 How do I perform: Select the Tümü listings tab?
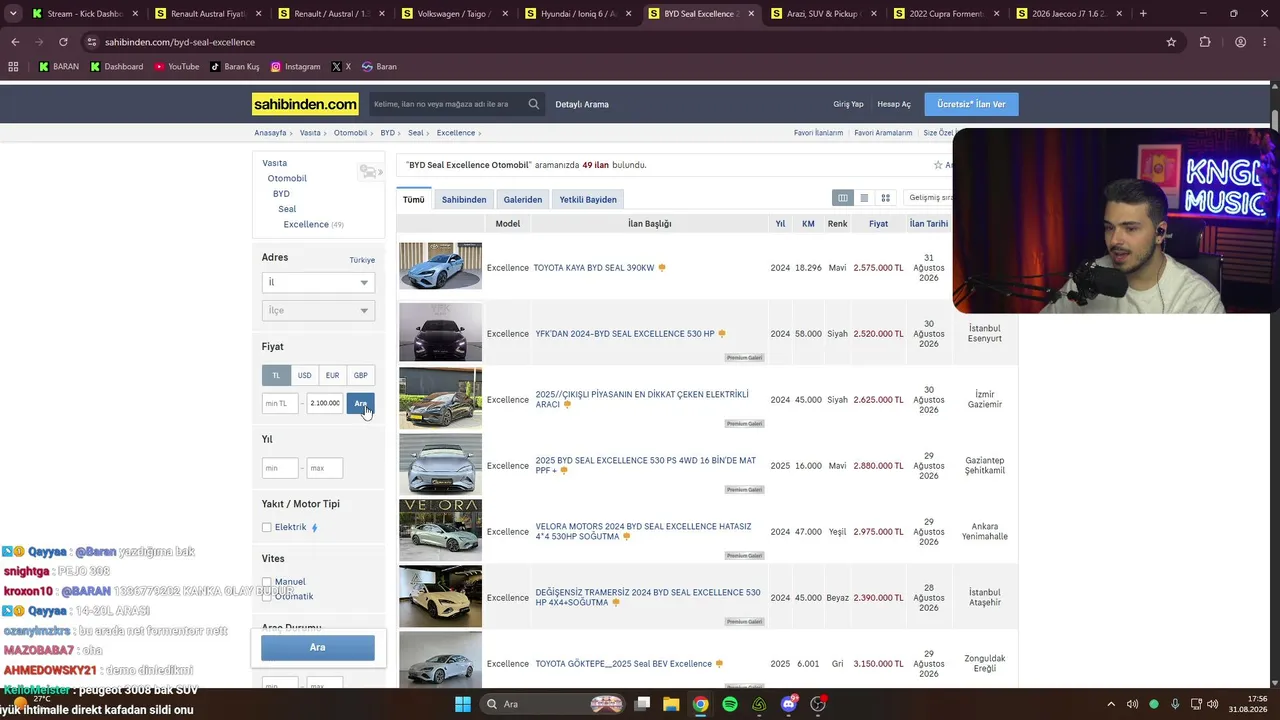pos(414,199)
